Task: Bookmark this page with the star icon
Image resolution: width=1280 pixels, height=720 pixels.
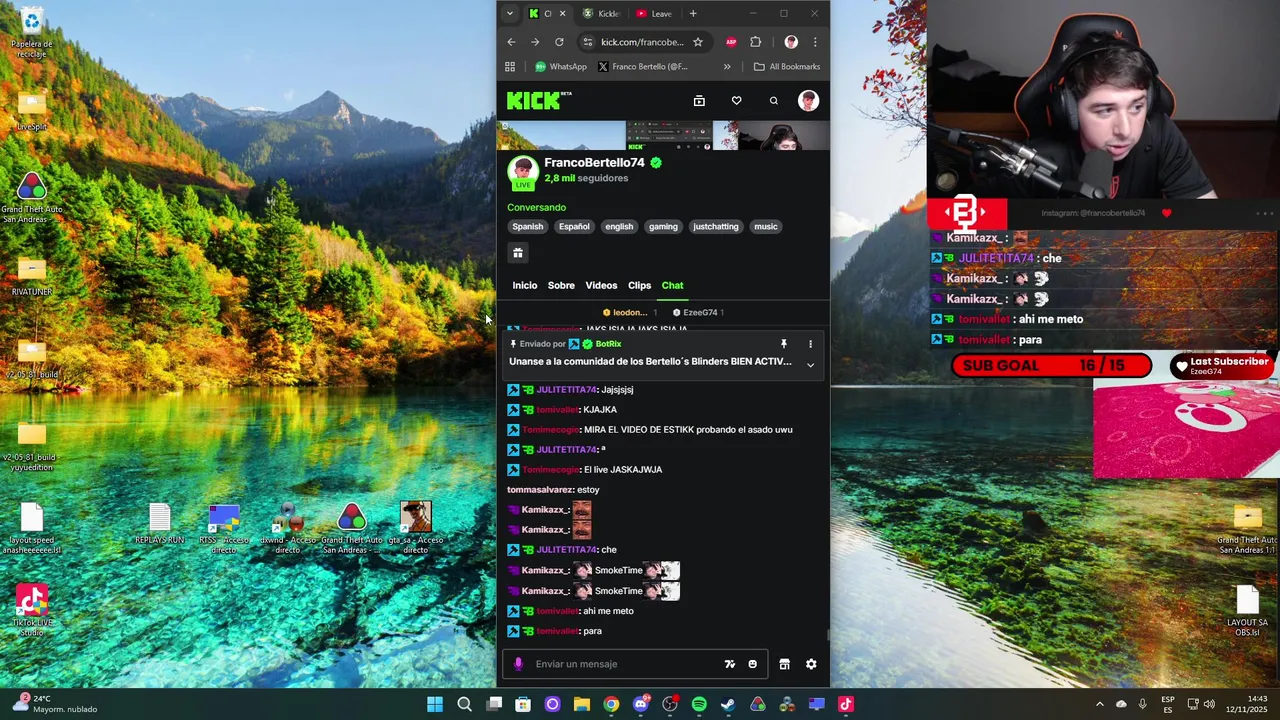Action: (x=698, y=42)
